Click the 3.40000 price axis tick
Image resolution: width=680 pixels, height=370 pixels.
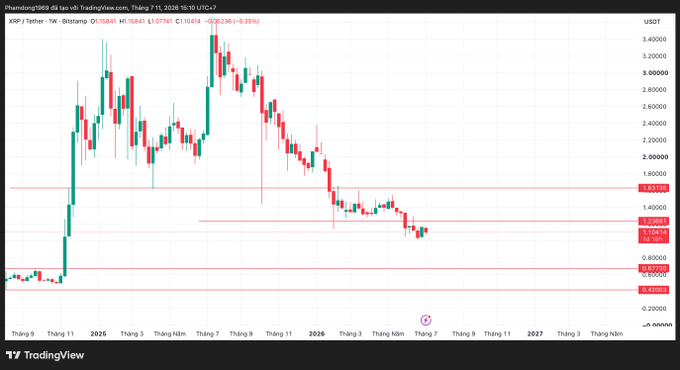654,39
